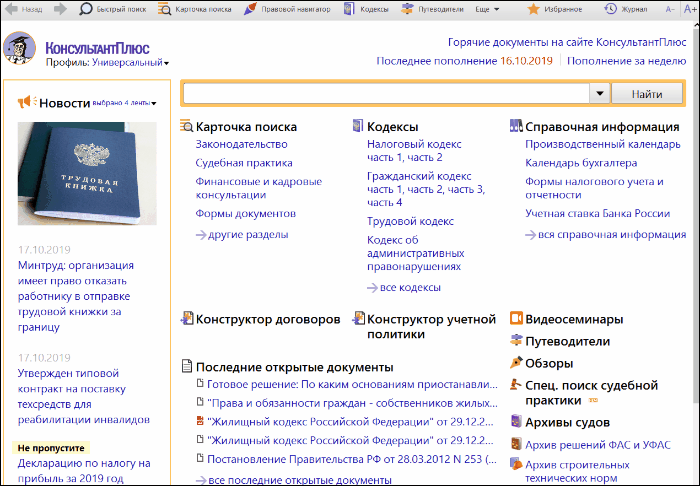Click Путеводители signpost icon in right column
This screenshot has height=486, width=700.
tap(516, 341)
